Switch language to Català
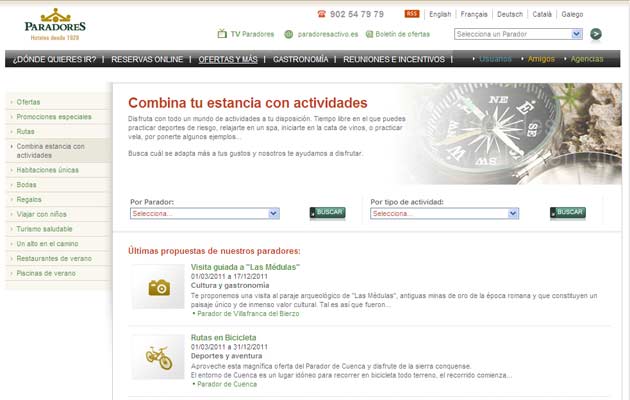 pos(542,14)
